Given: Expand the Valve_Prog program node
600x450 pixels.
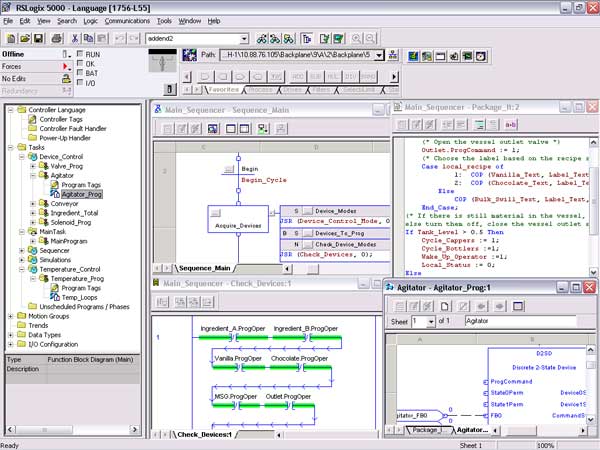Looking at the screenshot, I should point(33,166).
